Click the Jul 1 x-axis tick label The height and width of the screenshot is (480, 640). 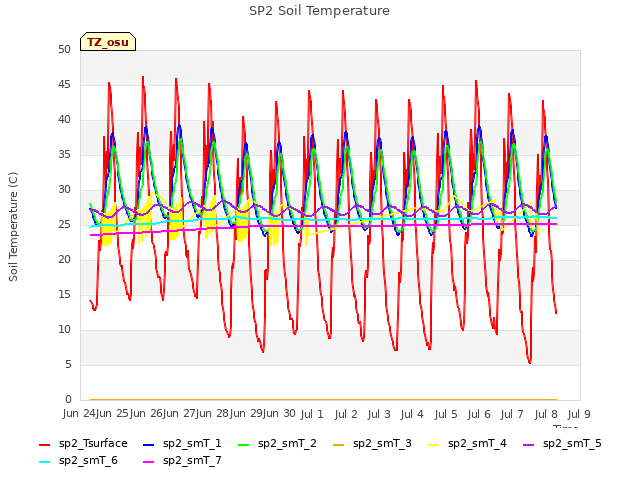point(312,414)
